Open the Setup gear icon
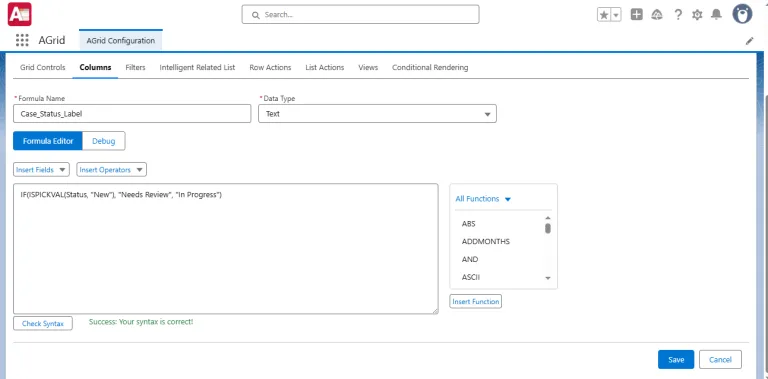 [x=697, y=15]
